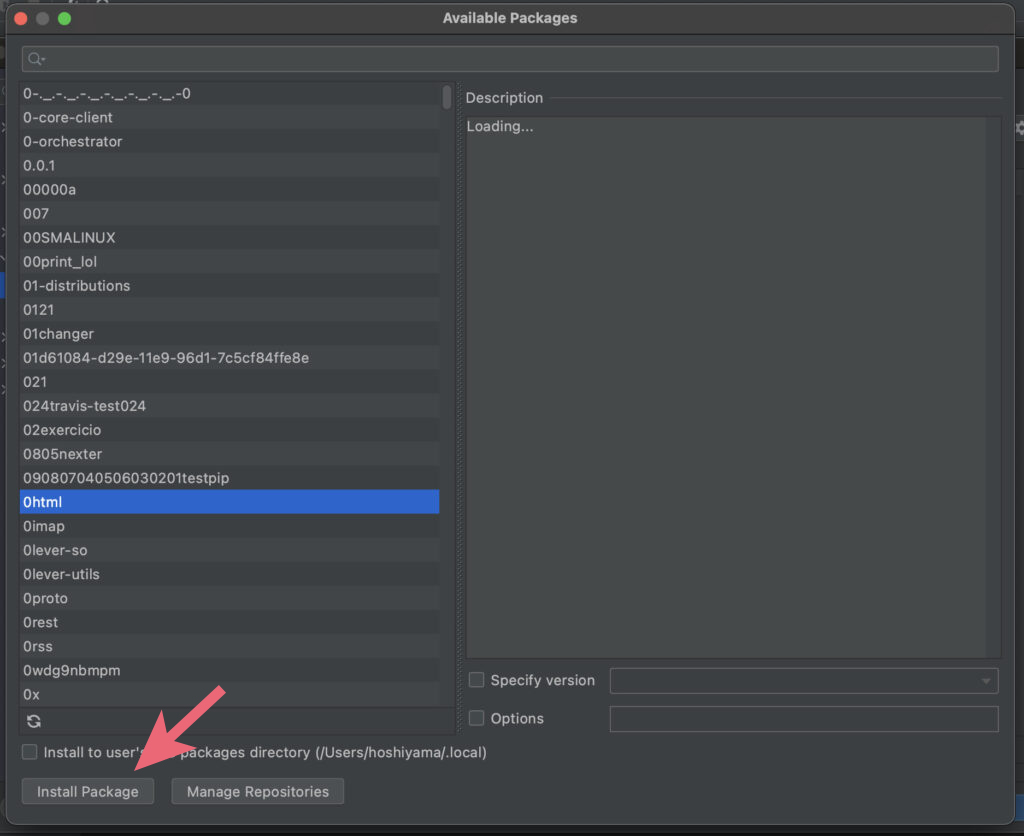Select the 0121 package
The image size is (1024, 836).
[x=229, y=310]
